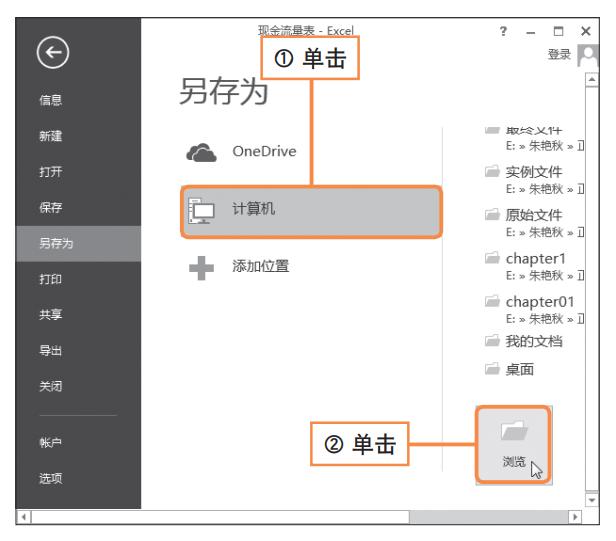The image size is (616, 541).
Task: Click the vertical scrollbar down arrow
Action: click(592, 500)
